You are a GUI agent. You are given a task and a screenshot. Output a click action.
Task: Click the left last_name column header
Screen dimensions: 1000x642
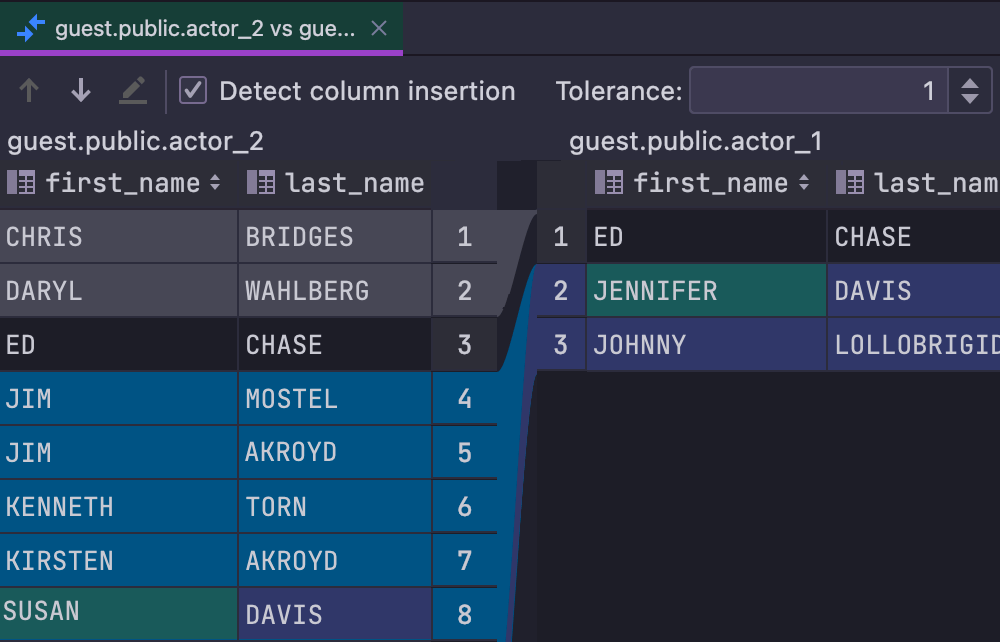pos(354,183)
